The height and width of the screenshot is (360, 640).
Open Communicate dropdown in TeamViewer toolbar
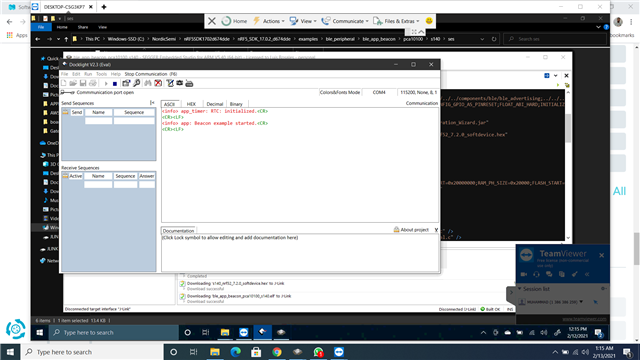point(345,21)
